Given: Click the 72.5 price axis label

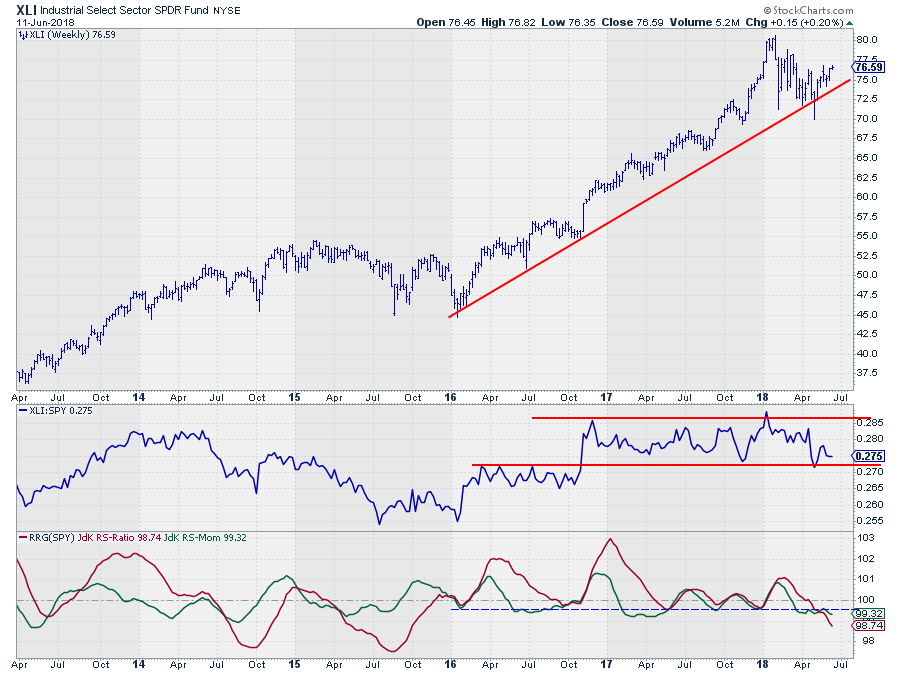Looking at the screenshot, I should pos(866,99).
